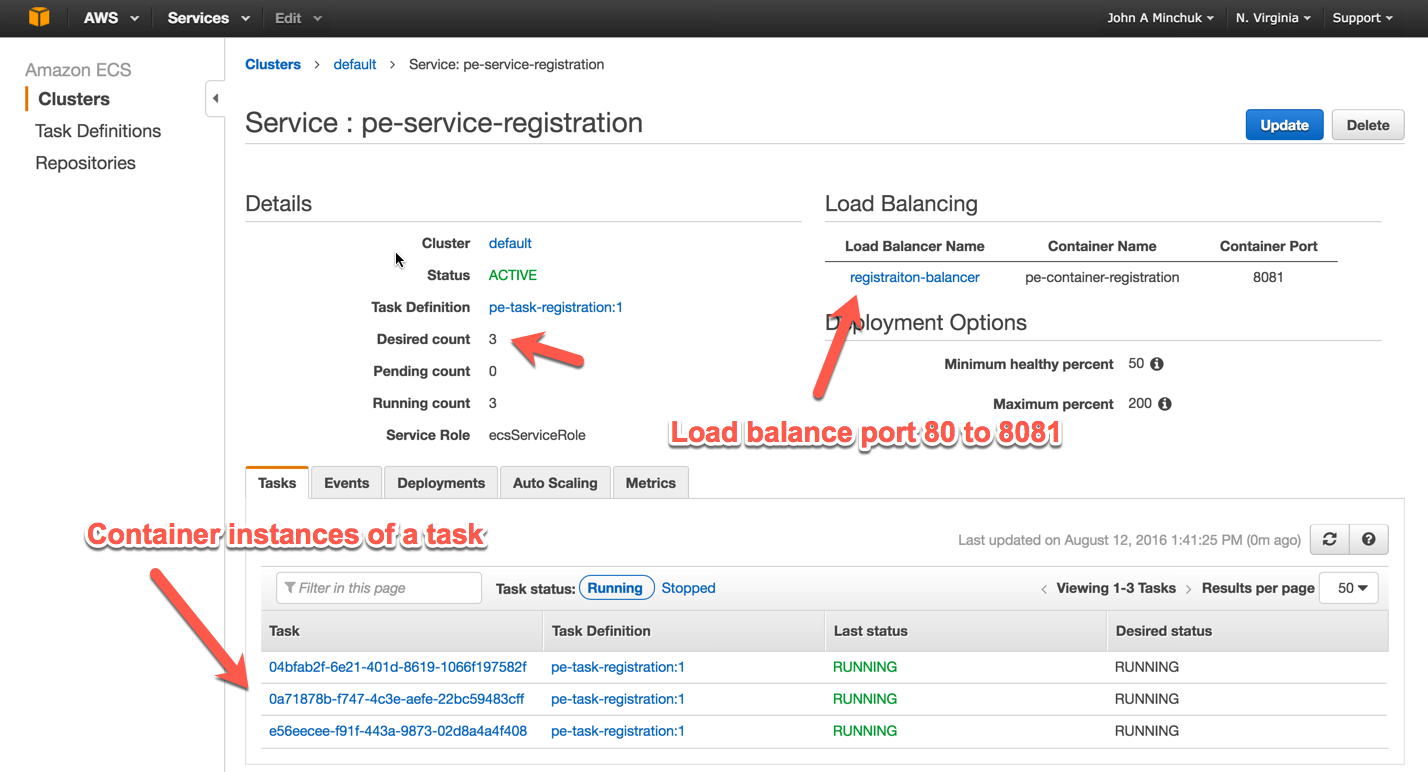1428x772 pixels.
Task: Select the Running task status filter
Action: point(616,588)
